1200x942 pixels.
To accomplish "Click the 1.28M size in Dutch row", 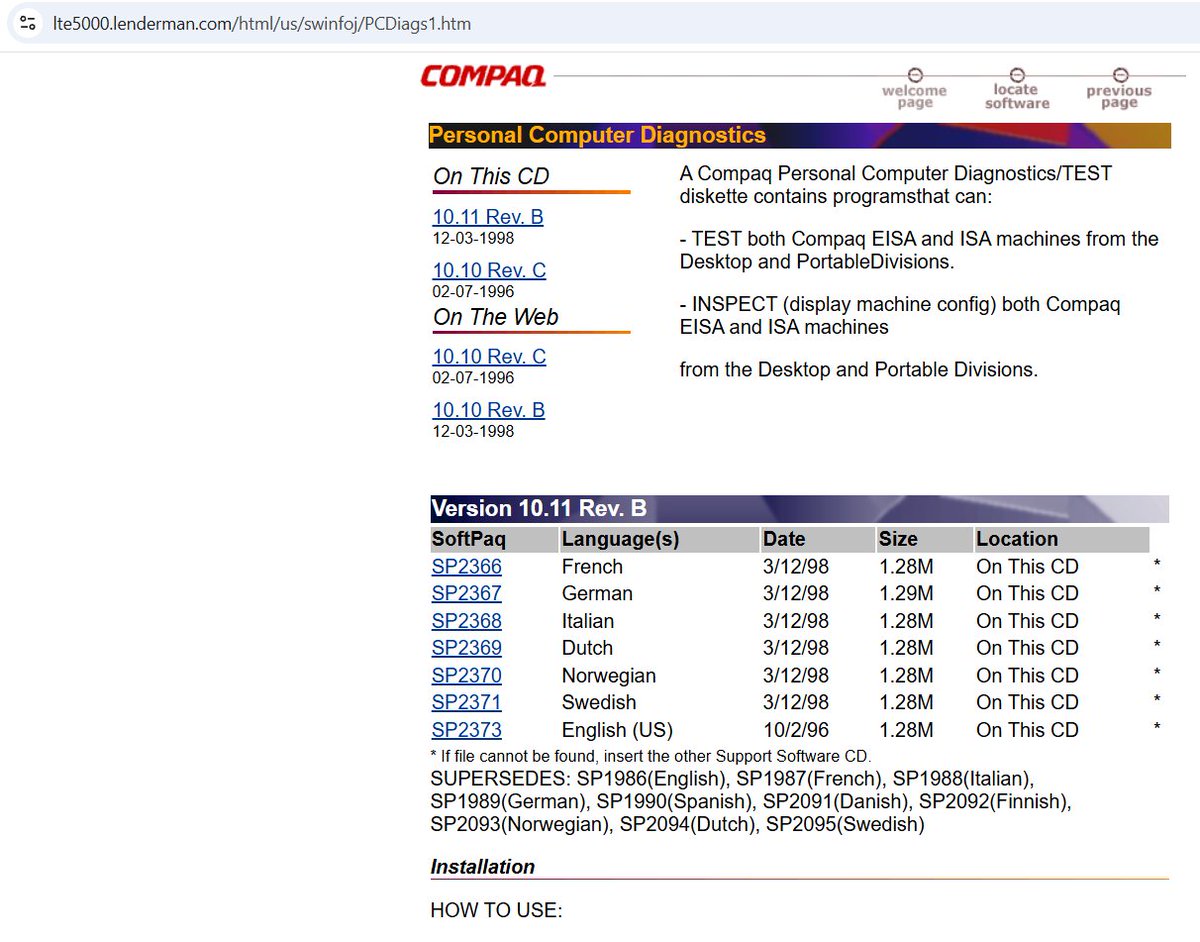I will (906, 648).
